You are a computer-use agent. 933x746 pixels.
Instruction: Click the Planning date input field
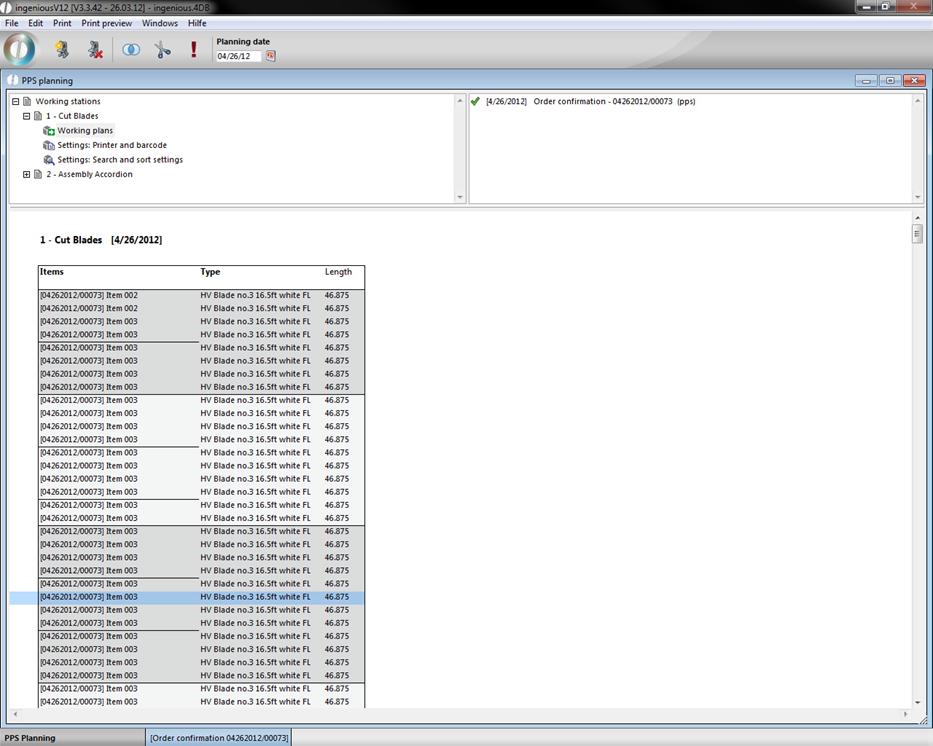238,56
